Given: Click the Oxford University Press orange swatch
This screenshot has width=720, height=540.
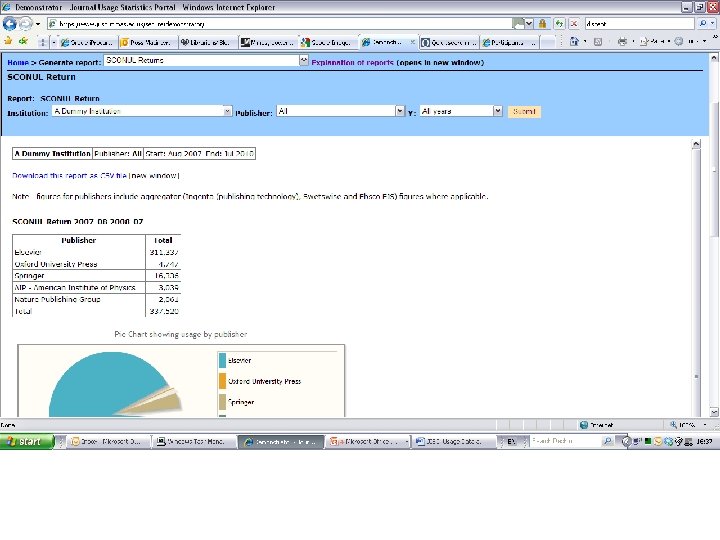Looking at the screenshot, I should 222,381.
